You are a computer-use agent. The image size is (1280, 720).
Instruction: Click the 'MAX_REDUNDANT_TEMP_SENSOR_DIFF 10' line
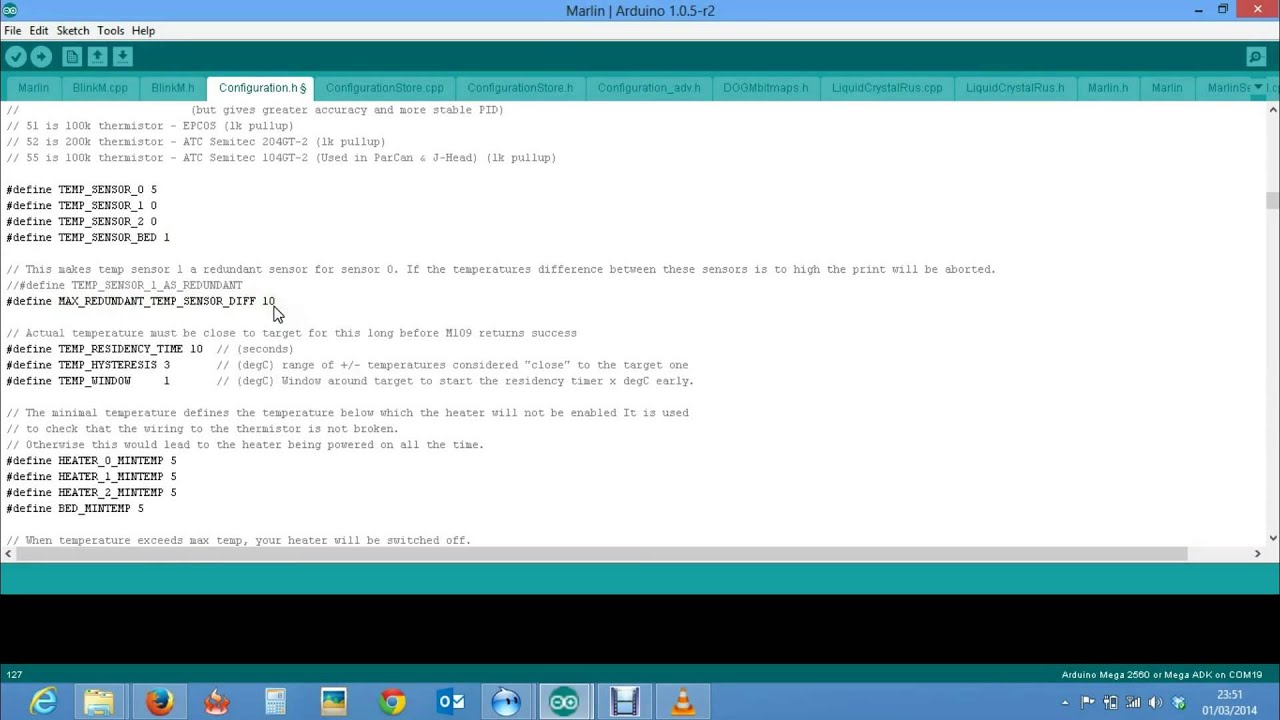(141, 301)
